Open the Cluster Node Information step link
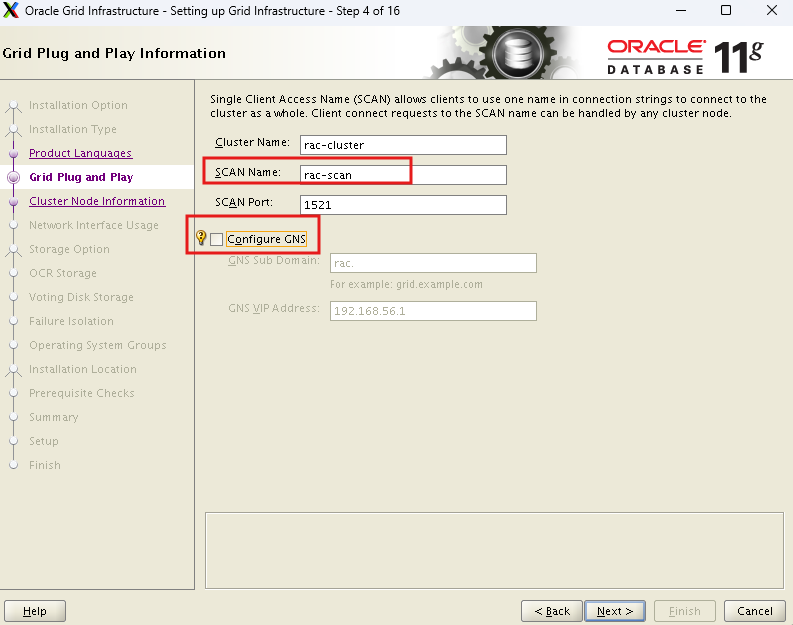The image size is (793, 625). [97, 201]
